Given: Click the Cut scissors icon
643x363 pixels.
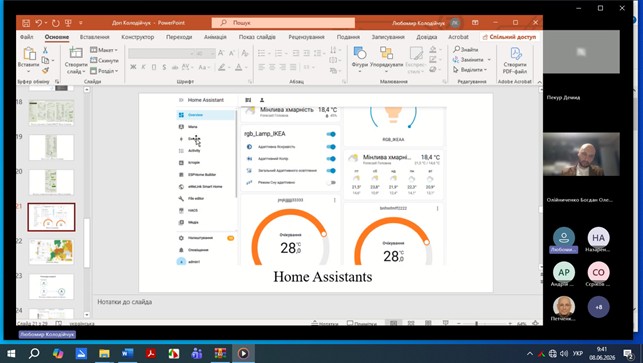Looking at the screenshot, I should pos(45,50).
